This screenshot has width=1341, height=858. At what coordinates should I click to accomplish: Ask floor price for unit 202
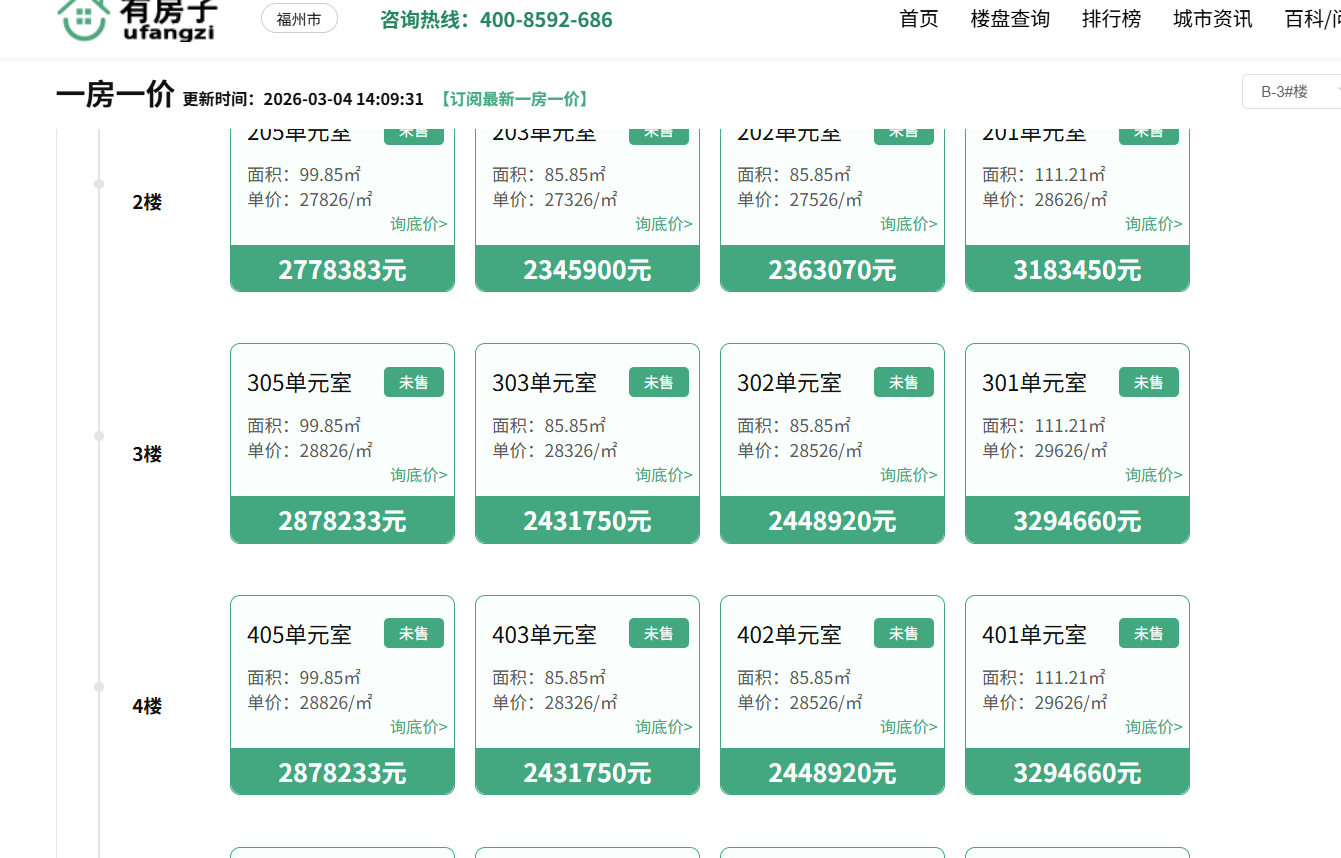[908, 224]
